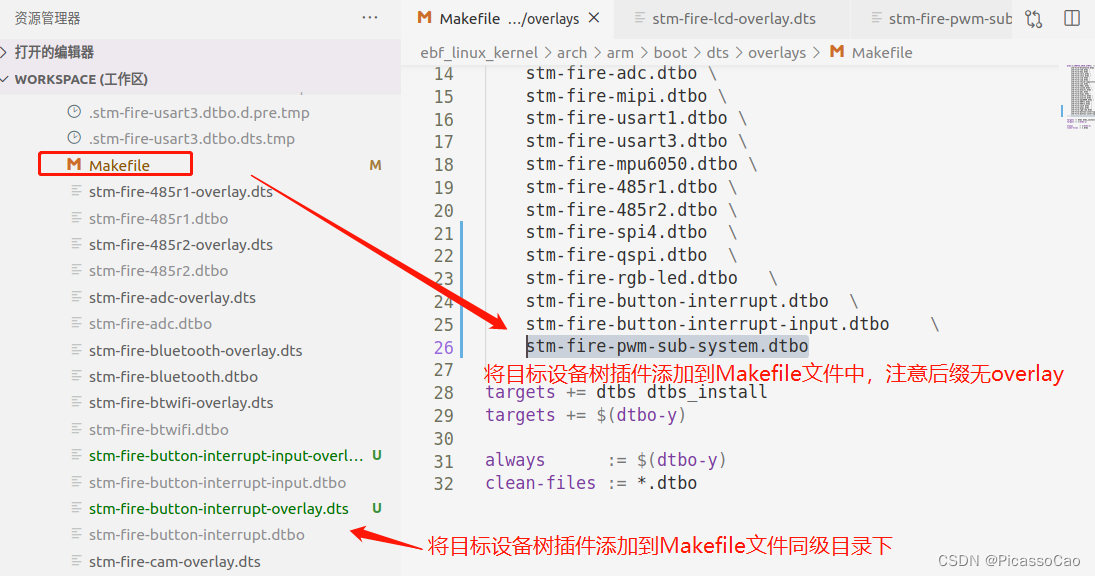Open the compare changes icon in editor toolbar
1095x576 pixels.
(x=1034, y=19)
